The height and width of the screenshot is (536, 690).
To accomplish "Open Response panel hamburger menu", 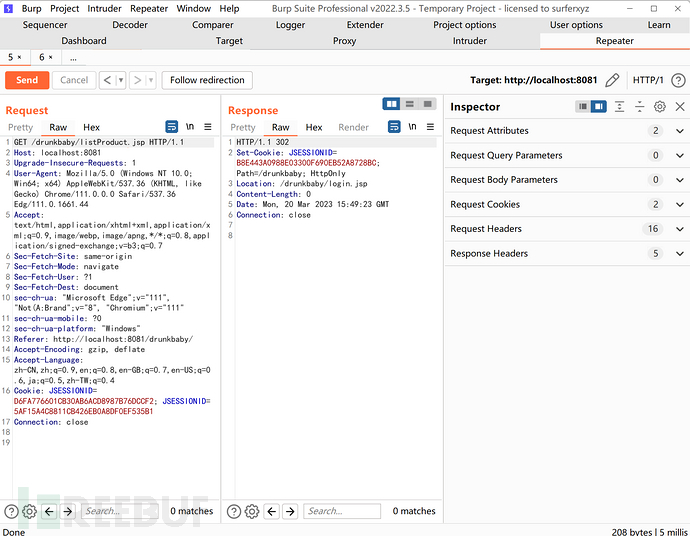I will (x=430, y=127).
